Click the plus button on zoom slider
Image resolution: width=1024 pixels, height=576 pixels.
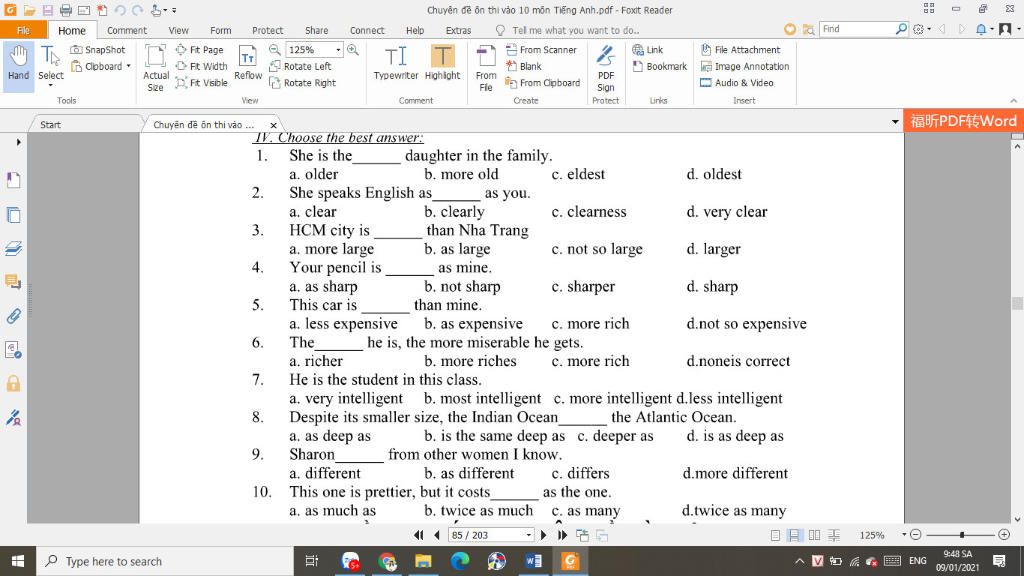click(x=1004, y=534)
